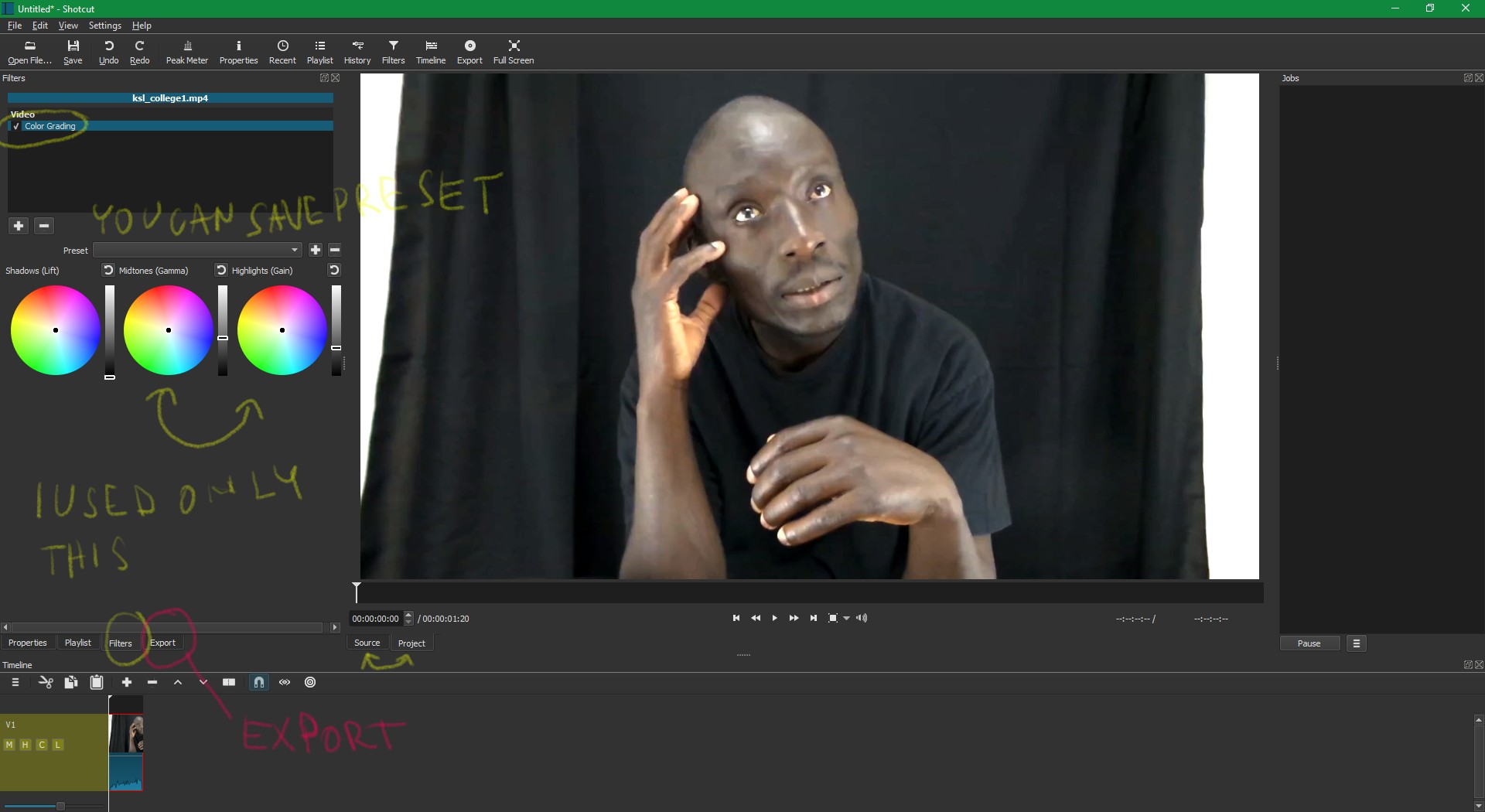This screenshot has height=812, width=1485.
Task: Expand the player zoom dropdown arrow
Action: (847, 618)
